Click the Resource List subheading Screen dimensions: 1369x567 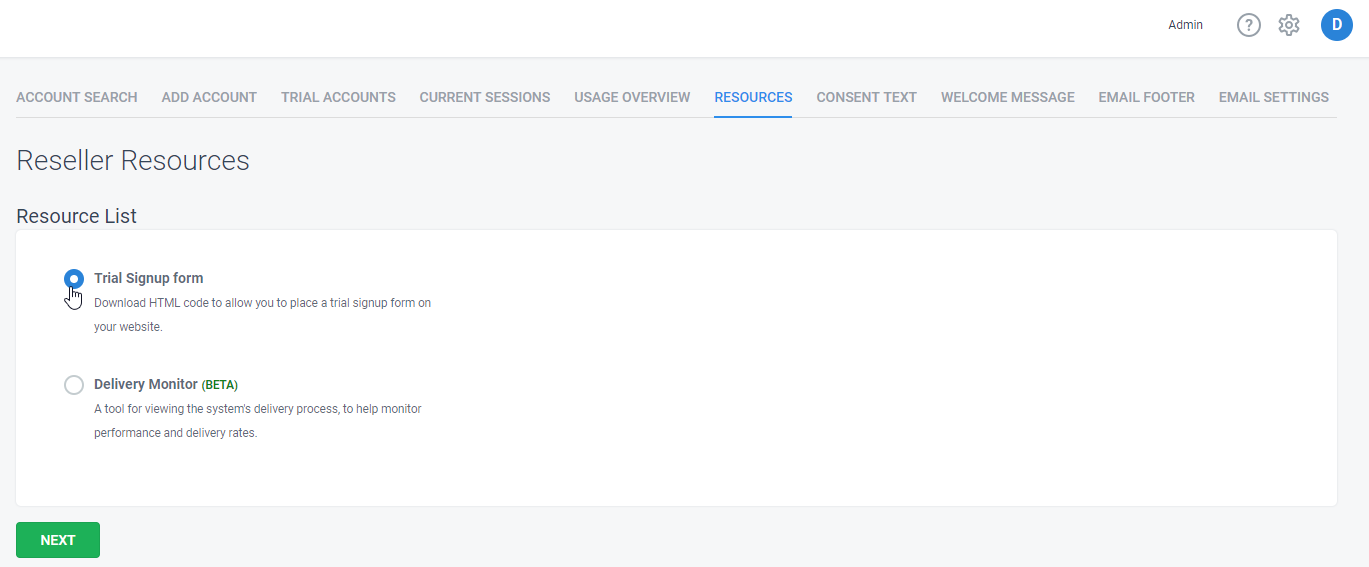(x=77, y=216)
